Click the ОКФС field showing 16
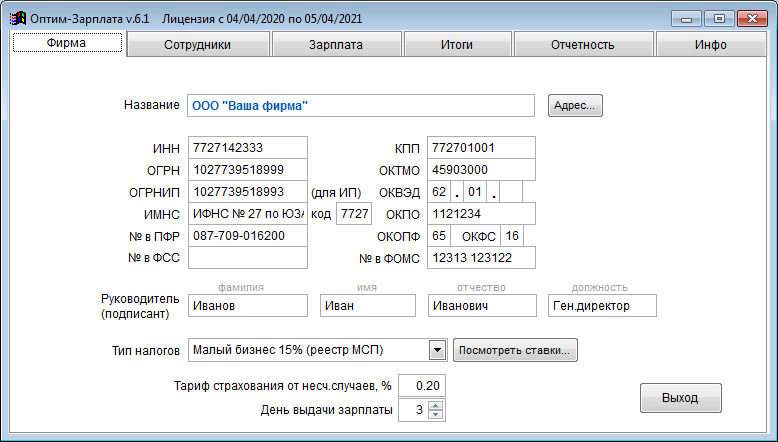Screen dimensions: 778x442 [512, 236]
